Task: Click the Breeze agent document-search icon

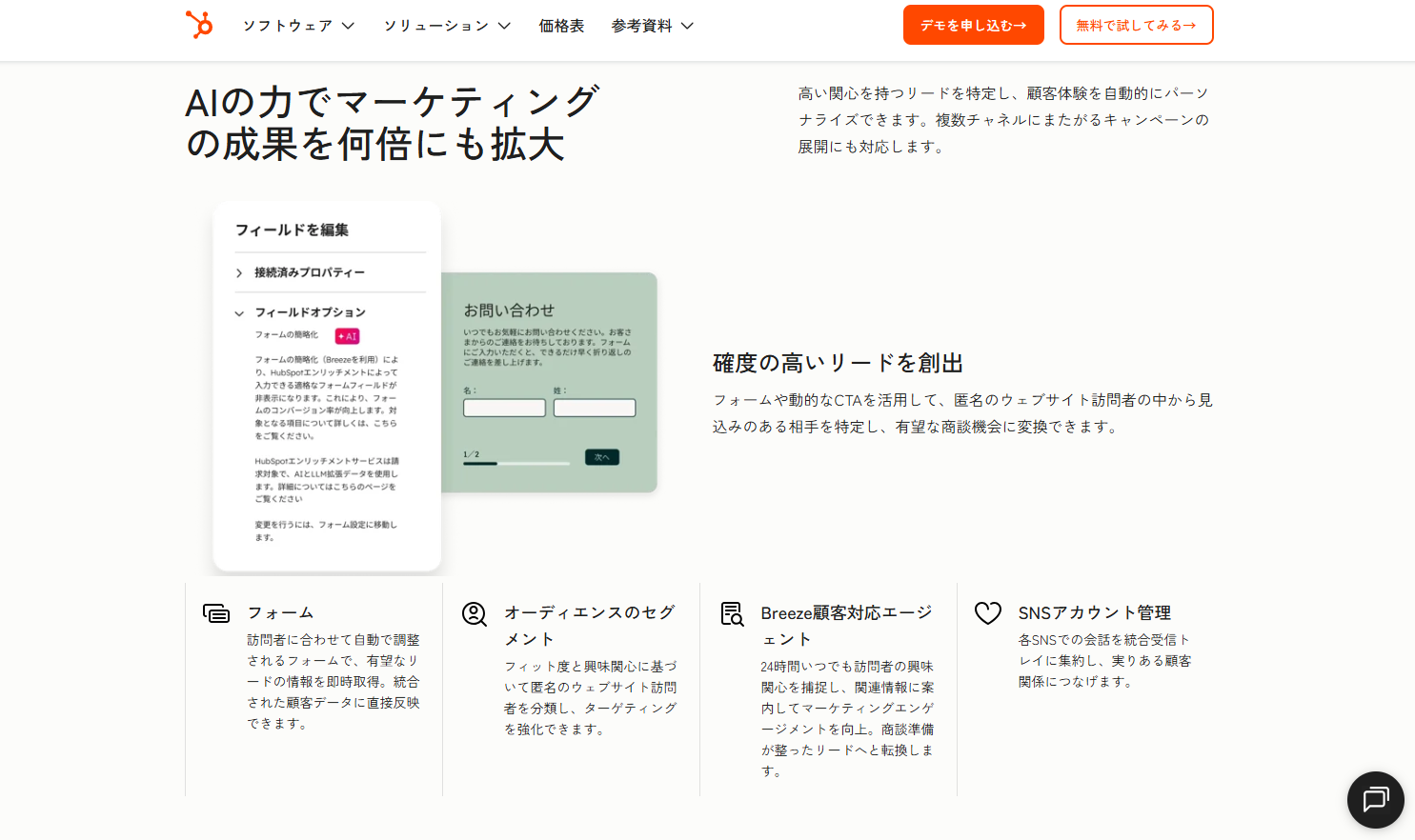Action: tap(732, 614)
